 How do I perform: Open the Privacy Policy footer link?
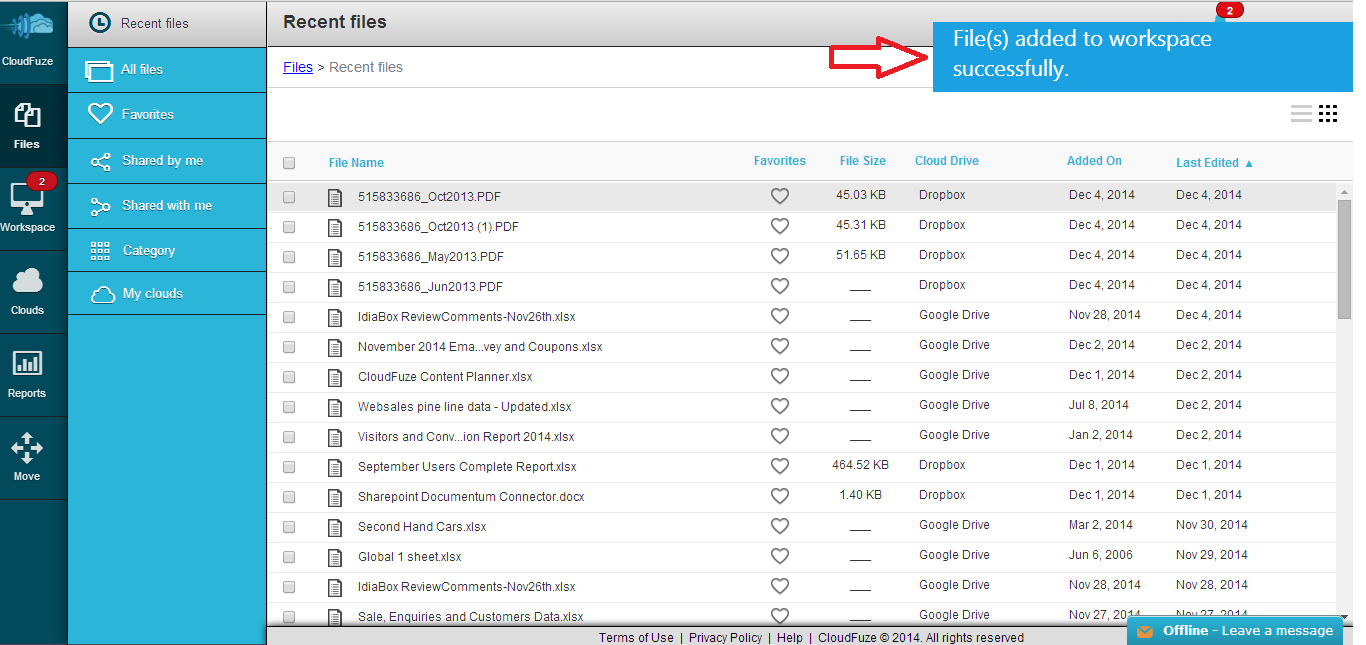click(x=725, y=637)
